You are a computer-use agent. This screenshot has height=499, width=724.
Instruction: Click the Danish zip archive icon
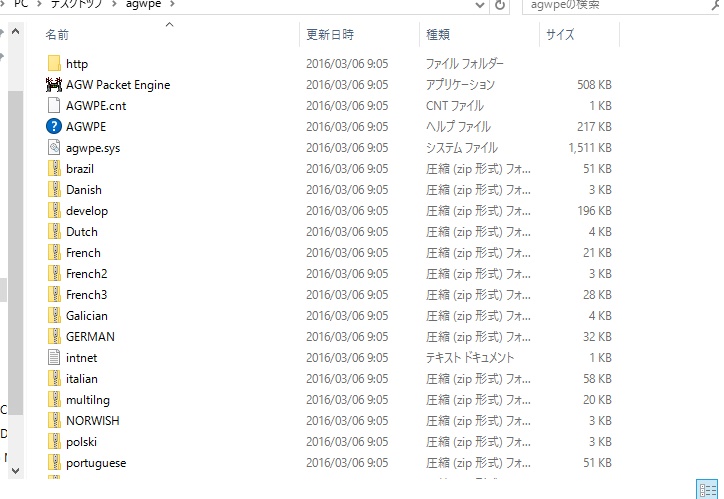click(x=54, y=190)
